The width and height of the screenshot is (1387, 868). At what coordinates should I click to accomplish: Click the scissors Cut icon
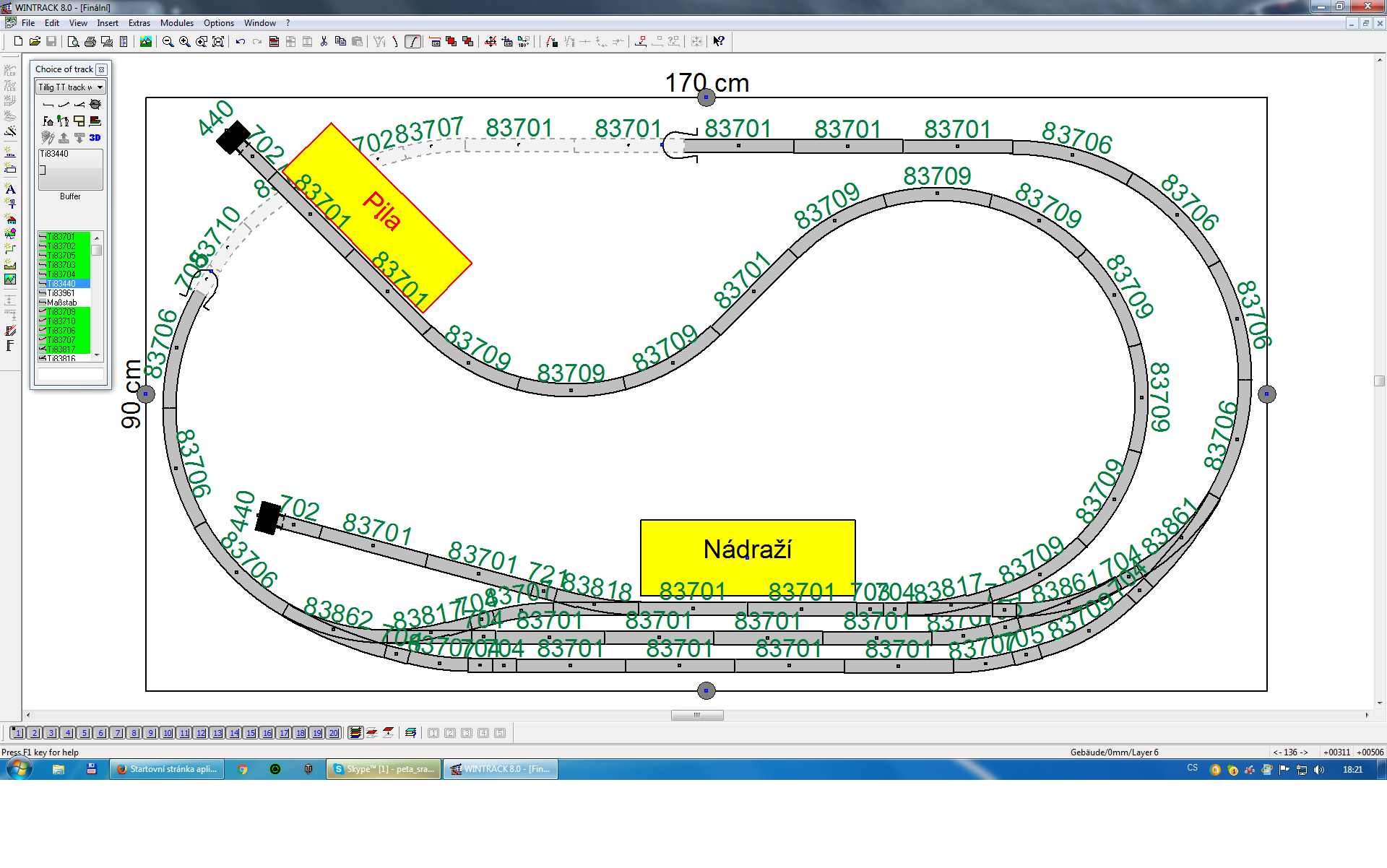coord(324,42)
